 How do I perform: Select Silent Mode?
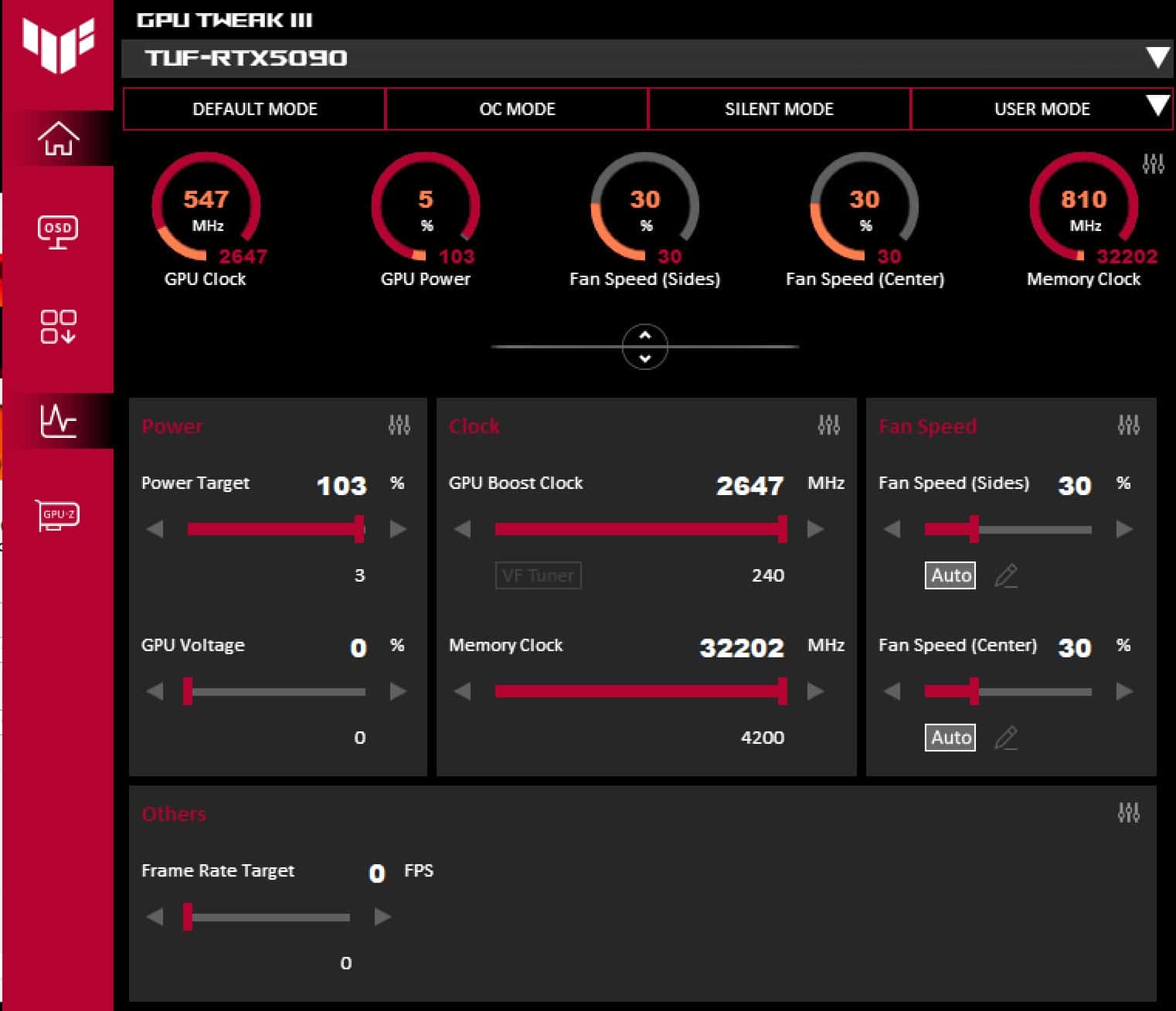779,109
